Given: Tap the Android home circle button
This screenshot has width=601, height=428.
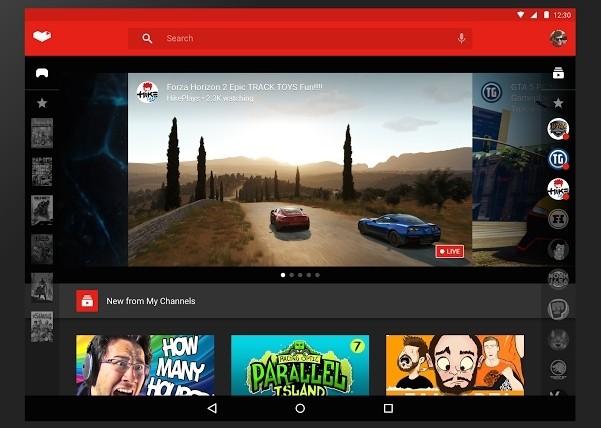Looking at the screenshot, I should (300, 408).
